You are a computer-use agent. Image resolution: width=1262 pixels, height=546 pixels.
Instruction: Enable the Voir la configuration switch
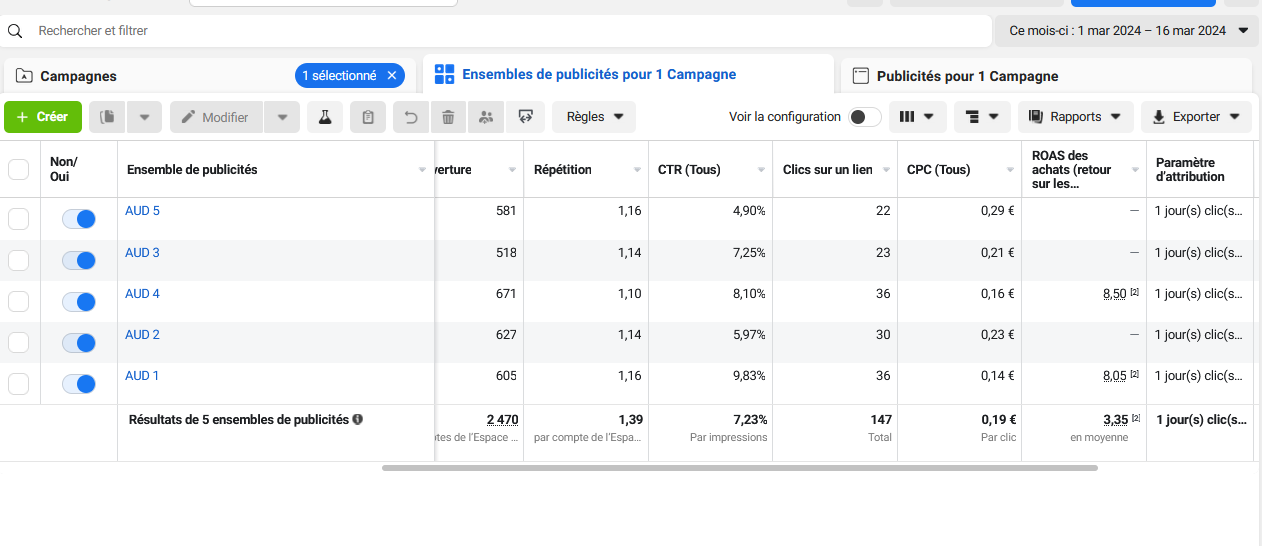pos(864,117)
